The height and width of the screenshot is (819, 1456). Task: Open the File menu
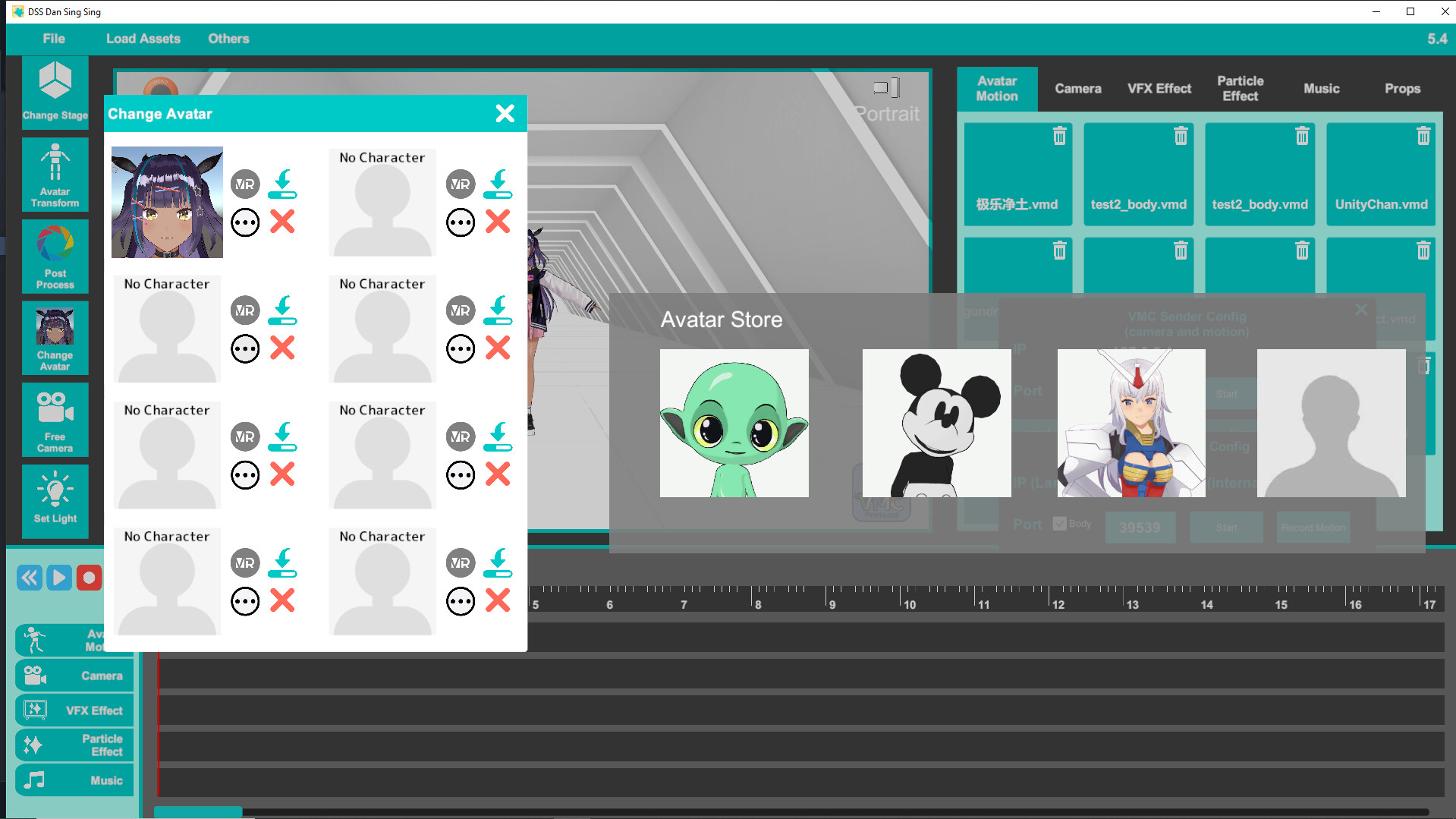click(x=53, y=39)
